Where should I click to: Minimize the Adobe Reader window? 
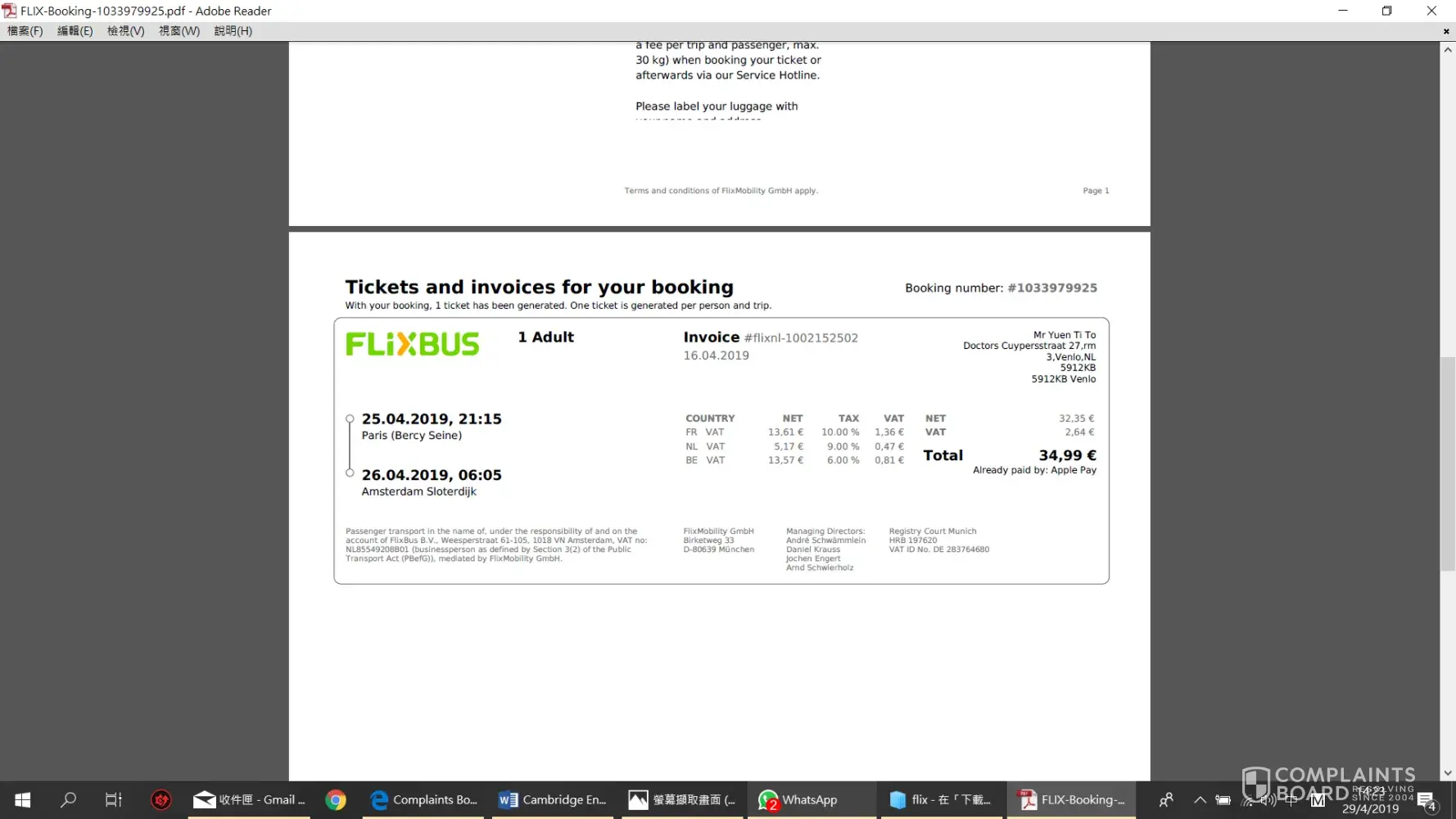point(1343,11)
